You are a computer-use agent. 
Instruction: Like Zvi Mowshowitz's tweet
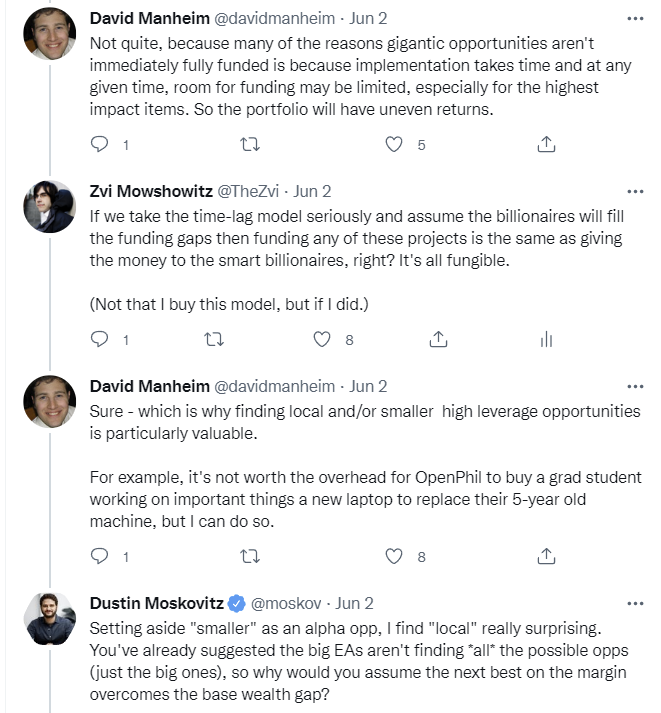pos(323,340)
